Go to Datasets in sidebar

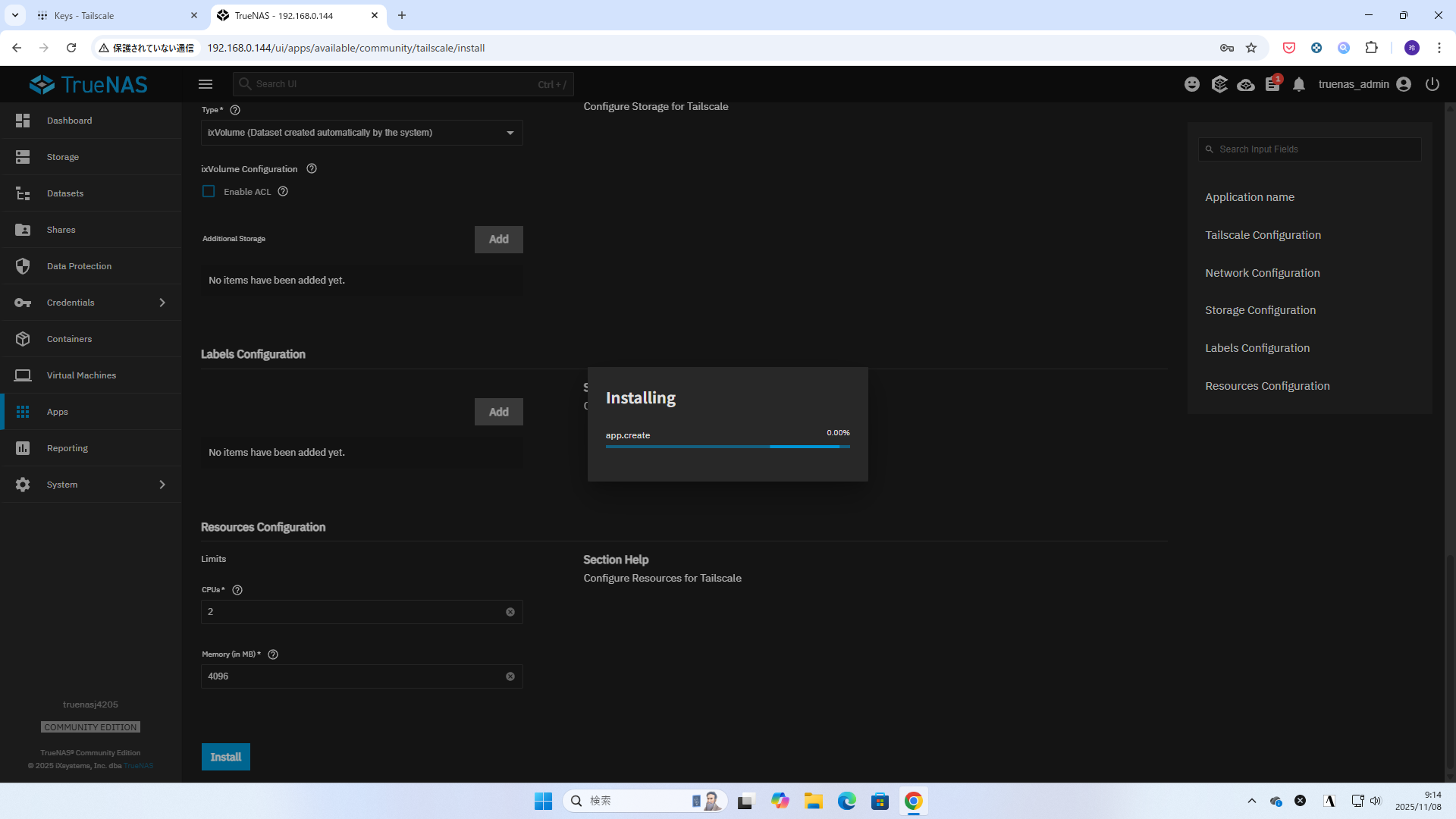click(65, 193)
